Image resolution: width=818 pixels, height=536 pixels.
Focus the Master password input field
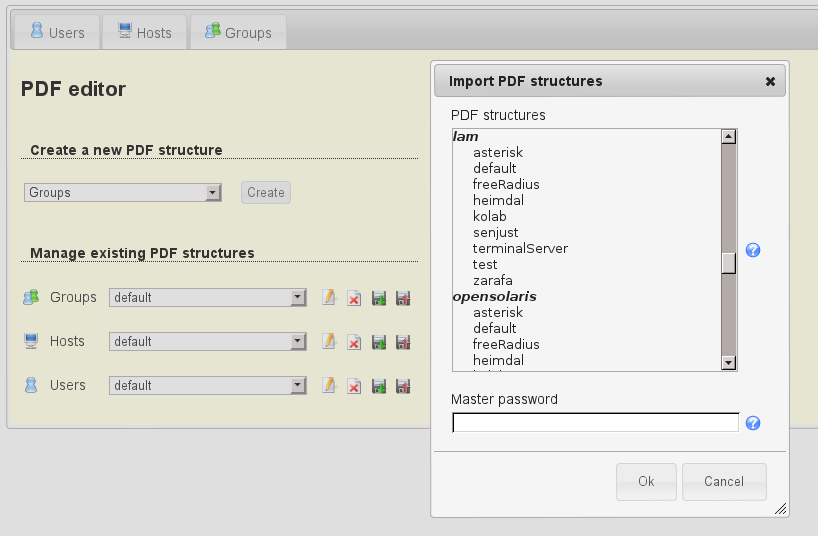595,423
